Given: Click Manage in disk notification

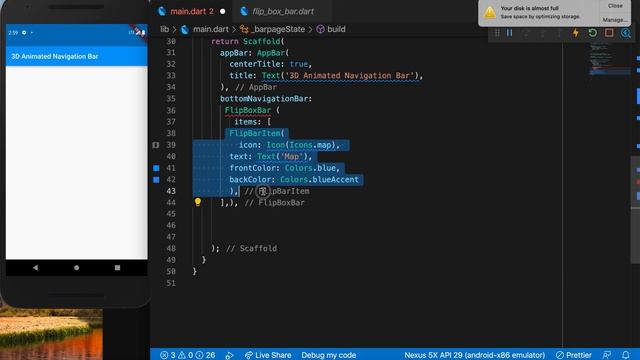Looking at the screenshot, I should click(615, 20).
